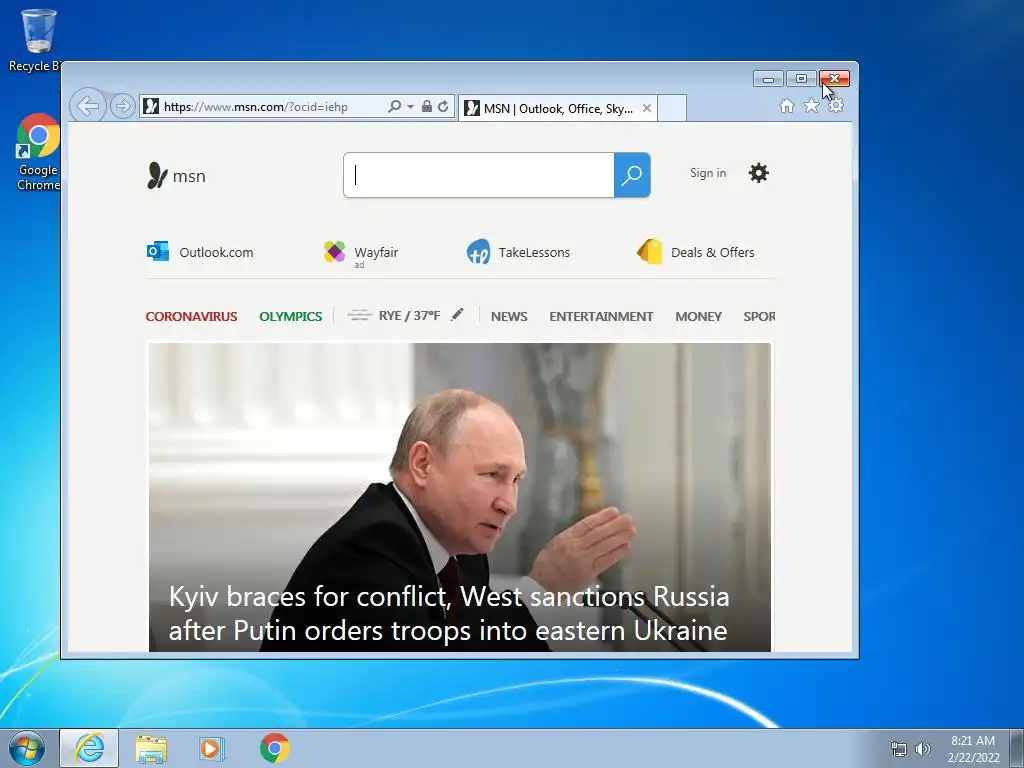Switch to the MSN | Outlook, Office tab

click(557, 108)
